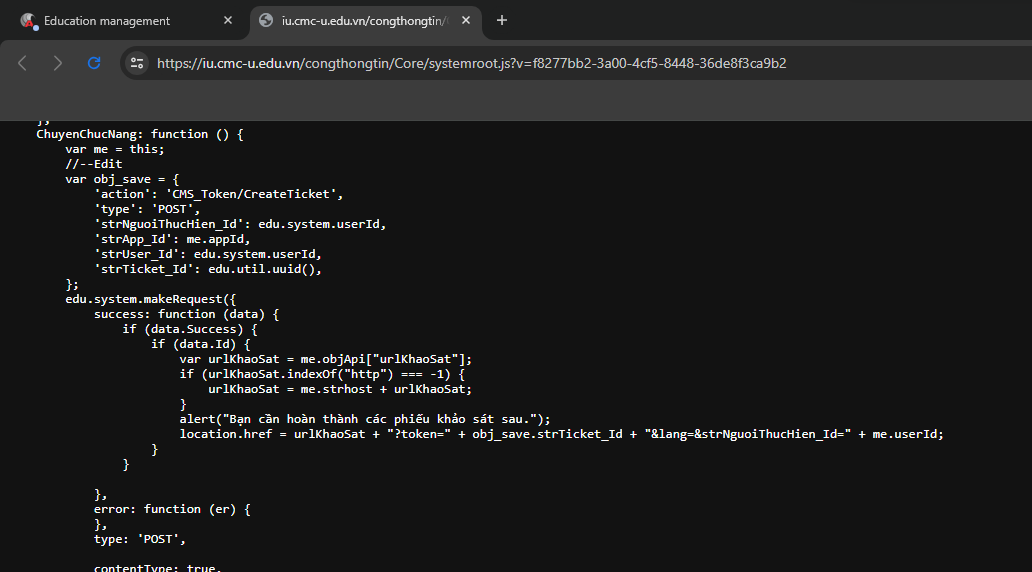
Task: Select the iu.cmc-u.edu.vn tab title
Action: click(x=360, y=21)
